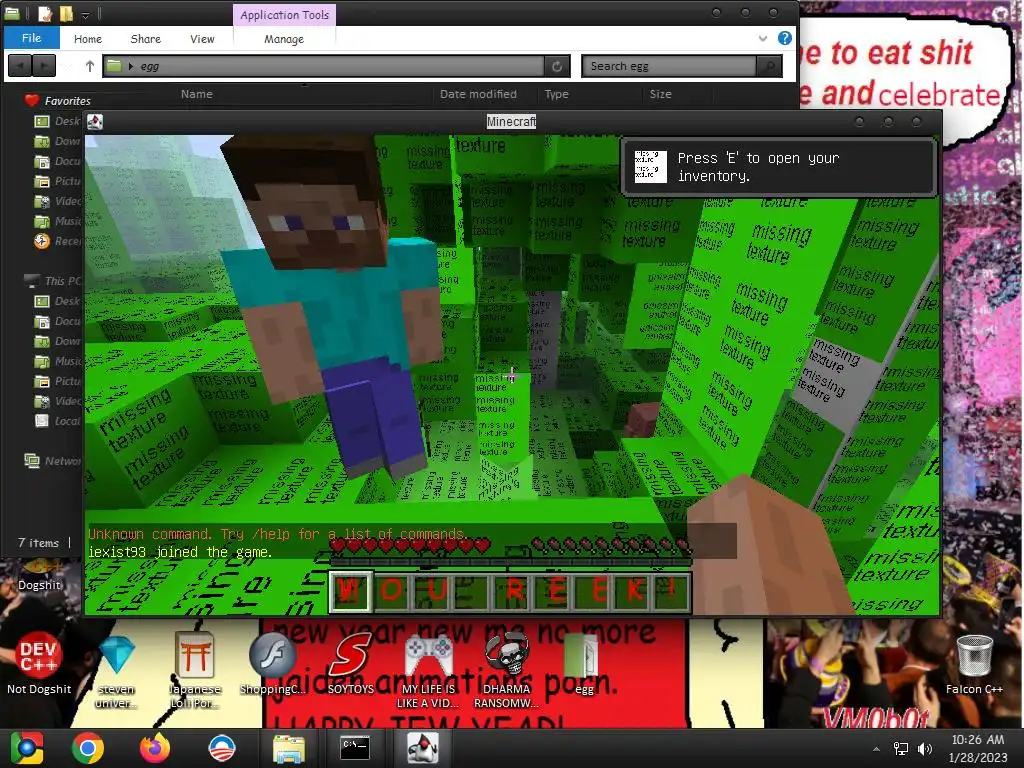Viewport: 1024px width, 768px height.
Task: Sort by the Size column header
Action: click(660, 94)
